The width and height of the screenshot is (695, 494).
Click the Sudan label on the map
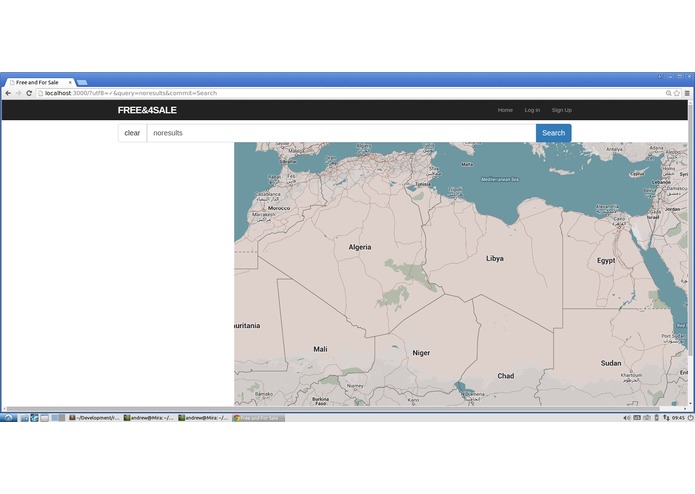(611, 363)
